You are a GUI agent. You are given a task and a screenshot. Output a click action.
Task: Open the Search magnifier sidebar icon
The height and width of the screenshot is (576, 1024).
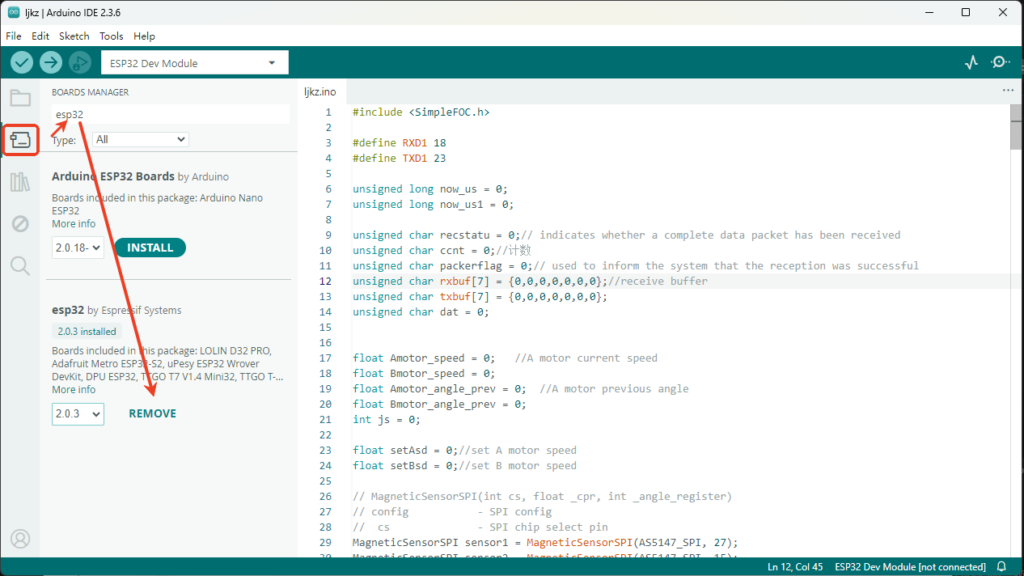[x=20, y=265]
